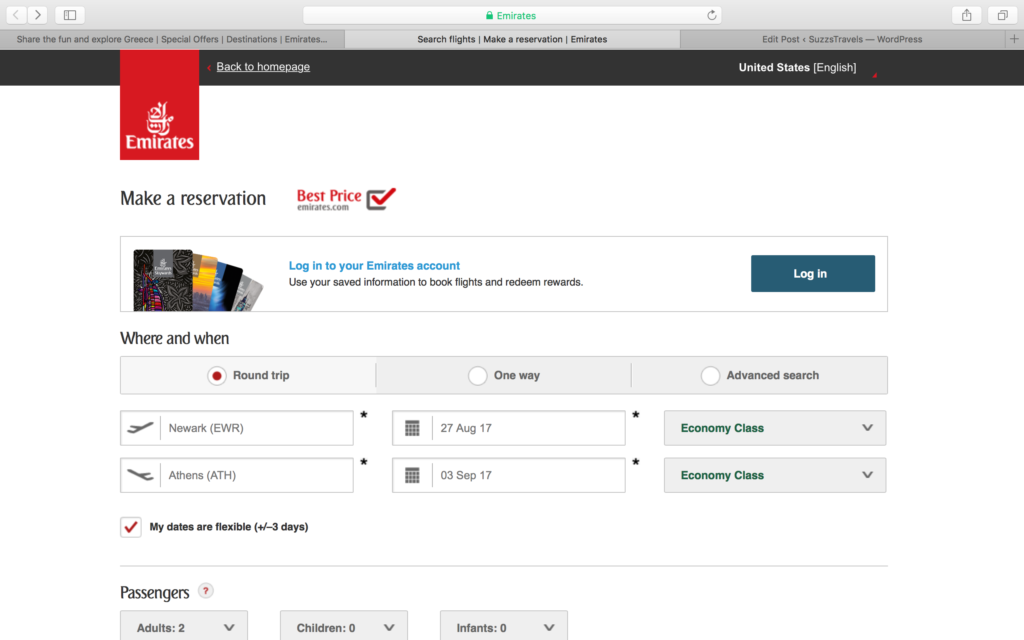The height and width of the screenshot is (640, 1024).
Task: Click Safari's forward navigation arrow
Action: pyautogui.click(x=37, y=14)
